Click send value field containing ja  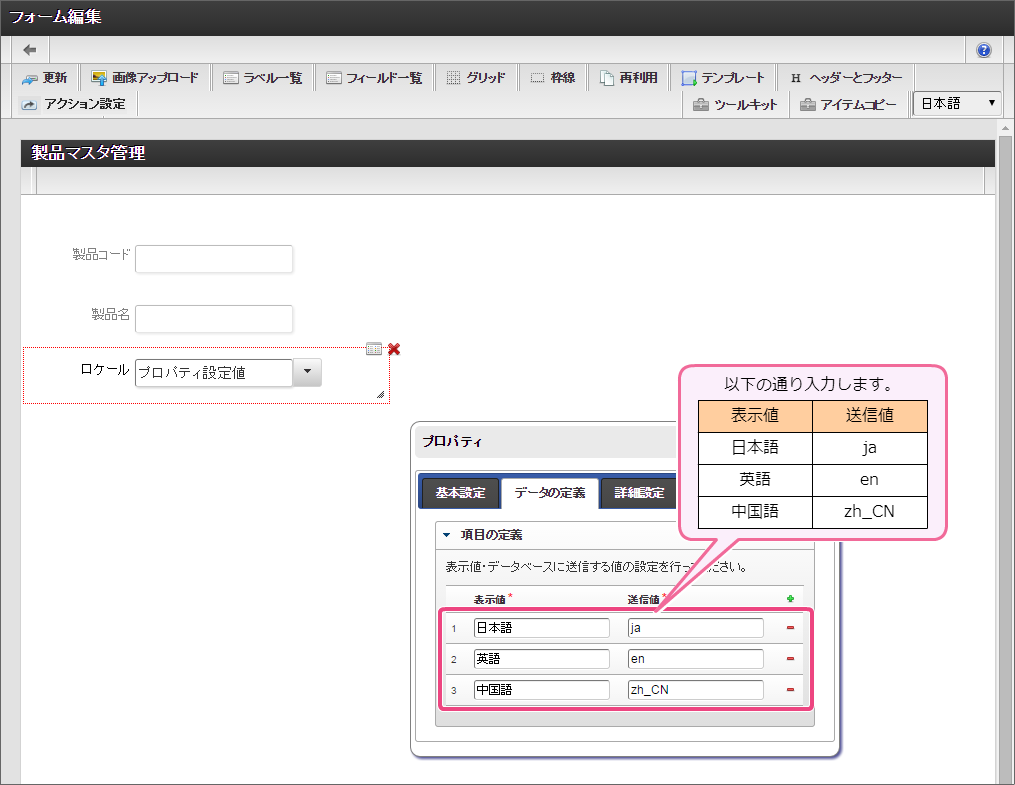(696, 628)
